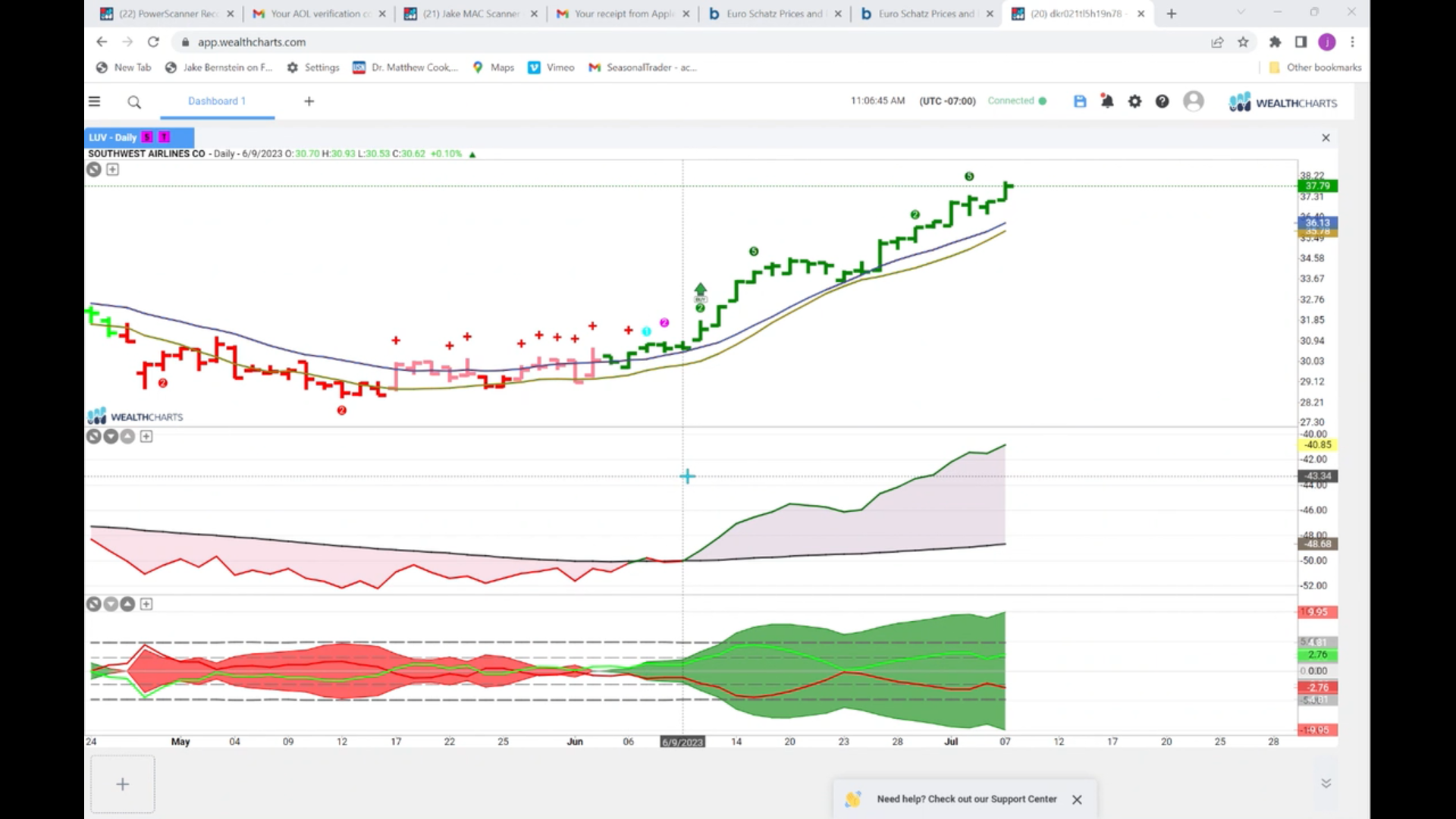Image resolution: width=1456 pixels, height=819 pixels.
Task: Click the 6/9/2023 date label on the time axis
Action: 682,742
